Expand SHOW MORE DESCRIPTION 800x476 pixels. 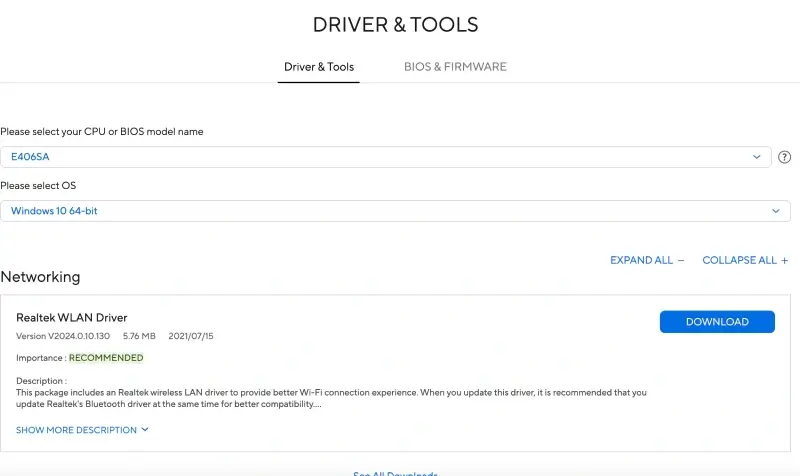[x=82, y=430]
